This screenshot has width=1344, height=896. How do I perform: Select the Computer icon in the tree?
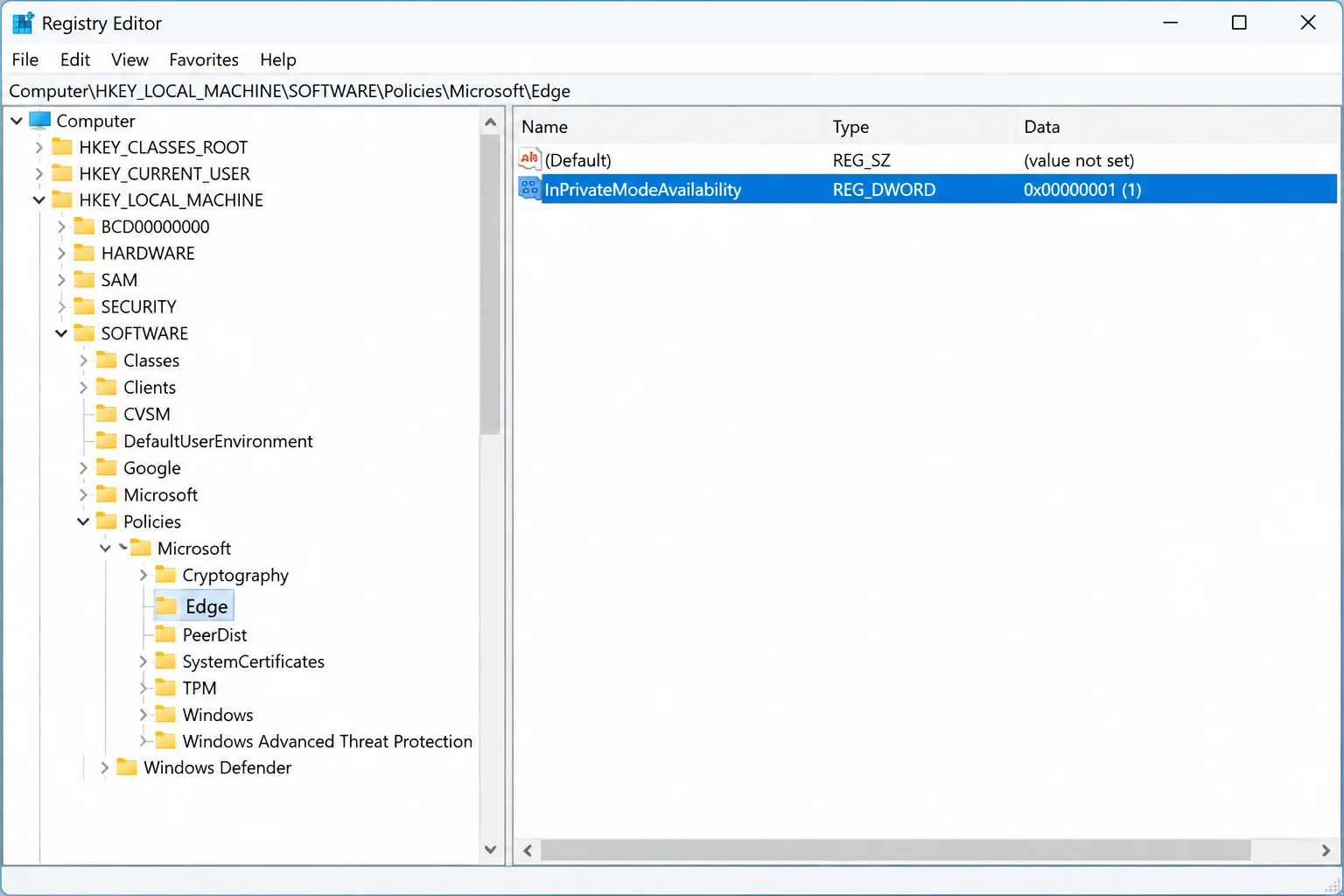coord(40,120)
